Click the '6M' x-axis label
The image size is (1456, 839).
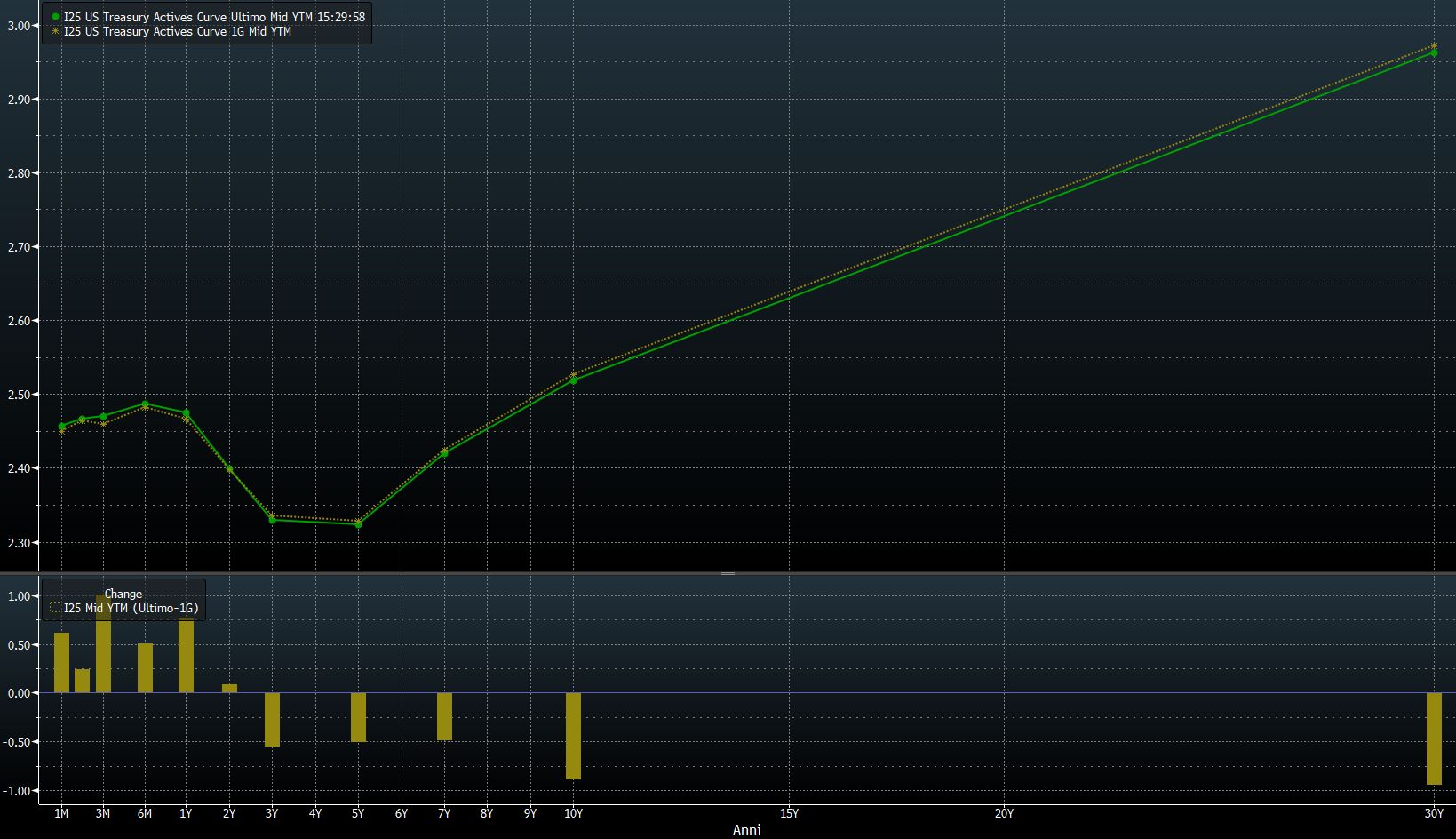(145, 813)
